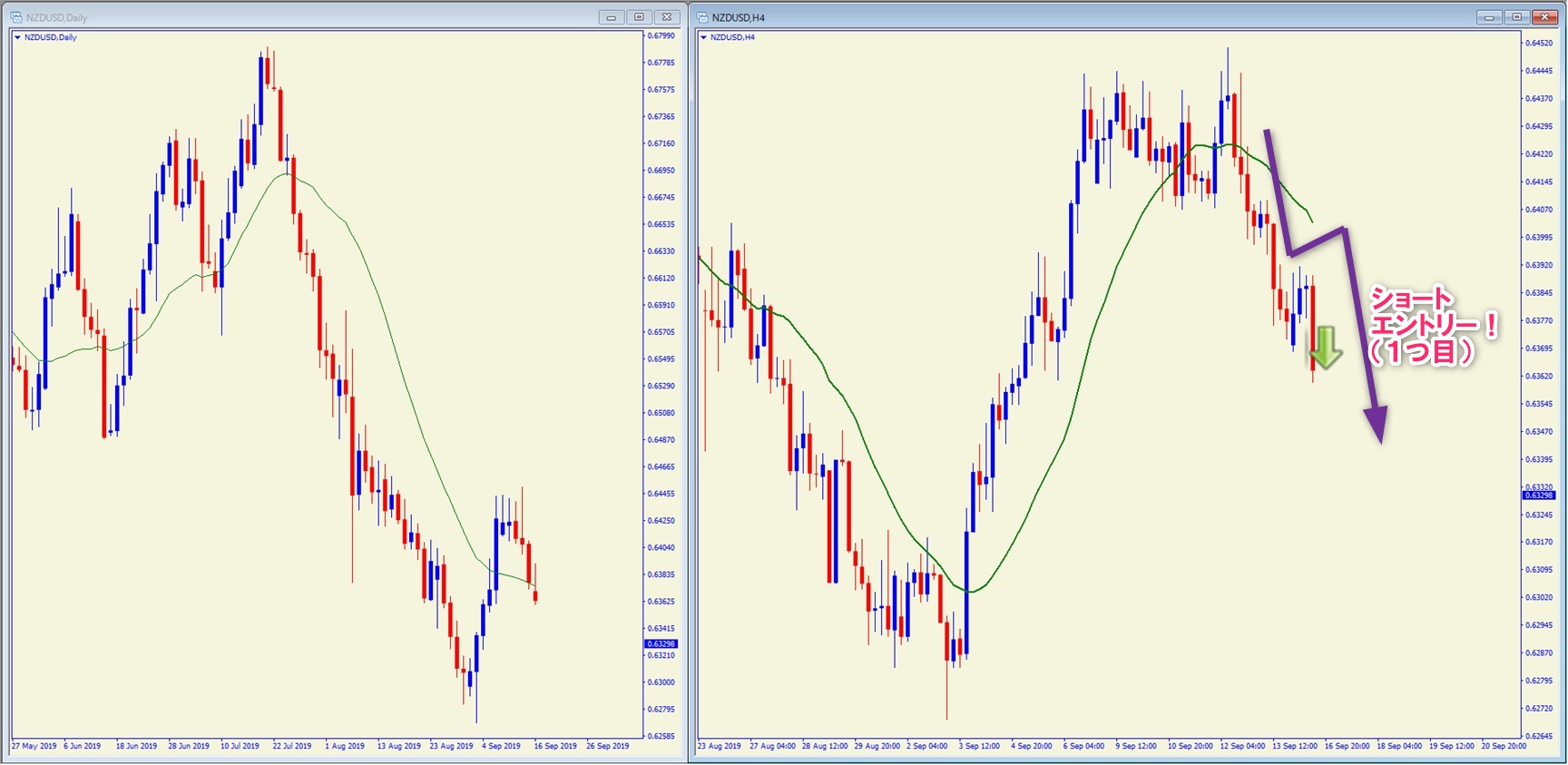Click the 29 Aug 20:00 label on the H4 time axis

[x=877, y=746]
